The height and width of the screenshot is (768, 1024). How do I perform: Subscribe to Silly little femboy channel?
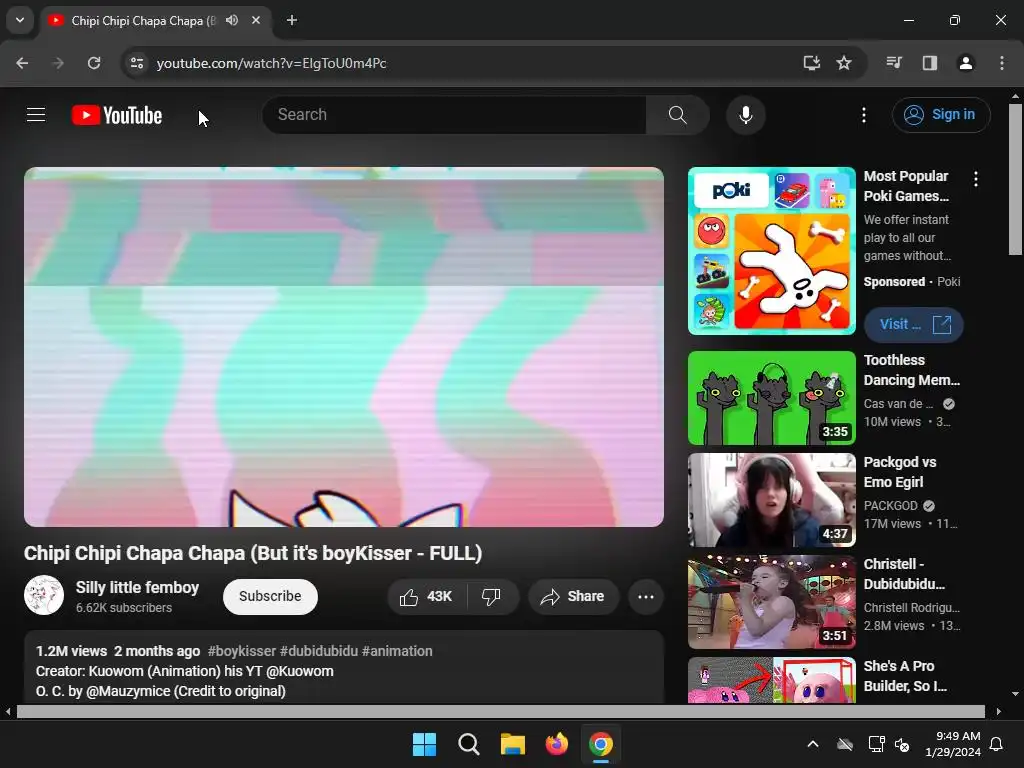270,596
